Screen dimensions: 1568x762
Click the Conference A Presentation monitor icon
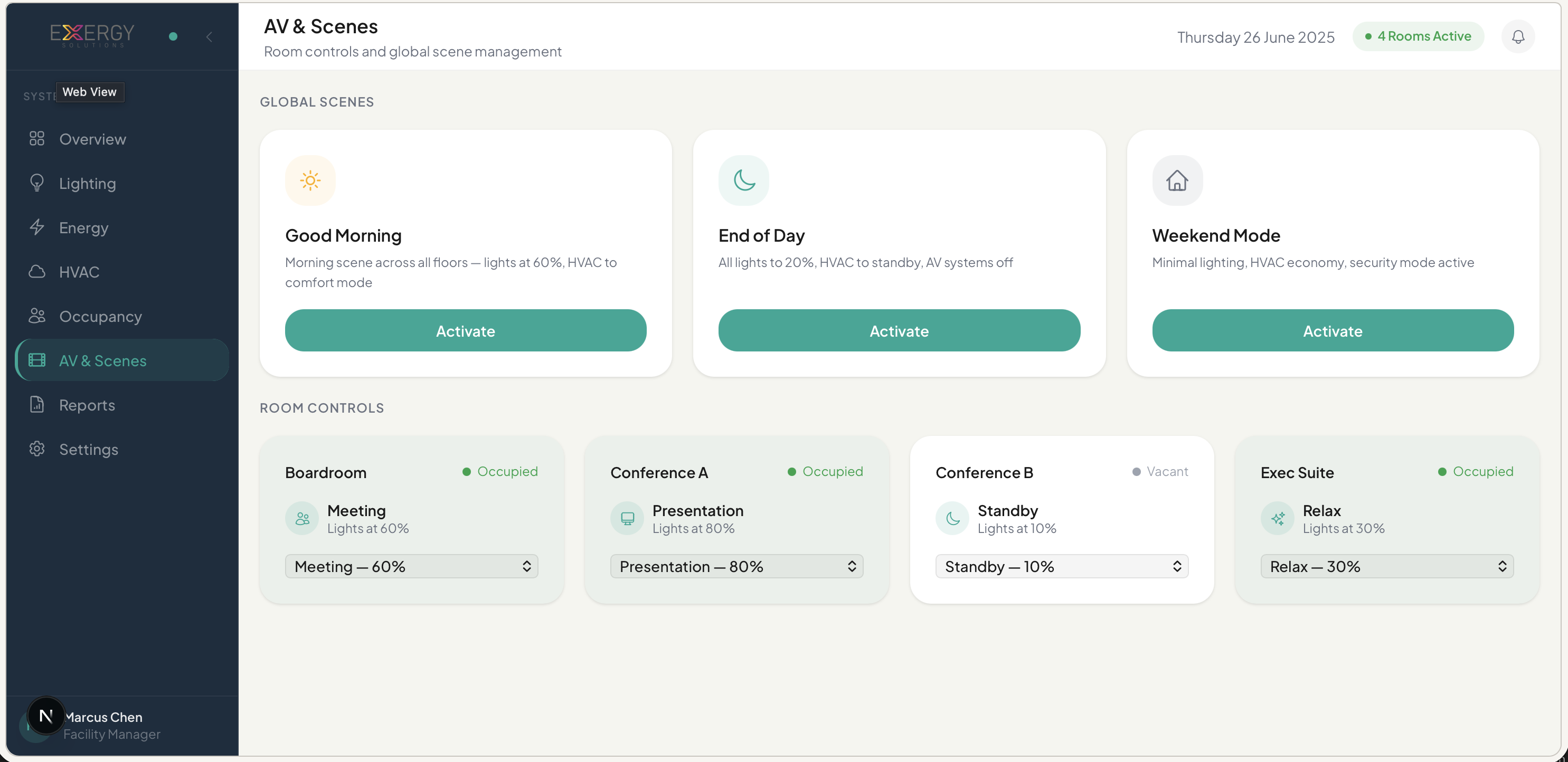[x=627, y=519]
